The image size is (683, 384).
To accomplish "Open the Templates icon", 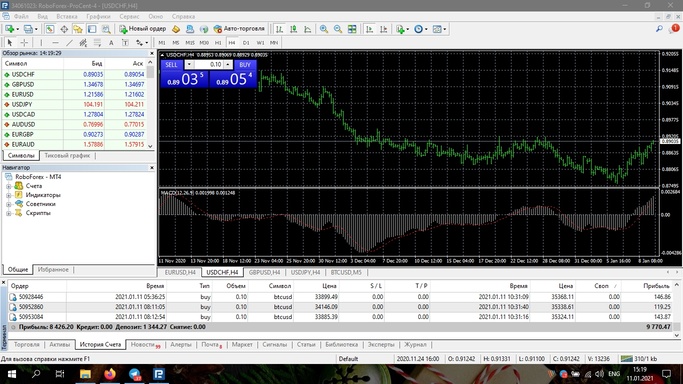I will click(x=436, y=29).
